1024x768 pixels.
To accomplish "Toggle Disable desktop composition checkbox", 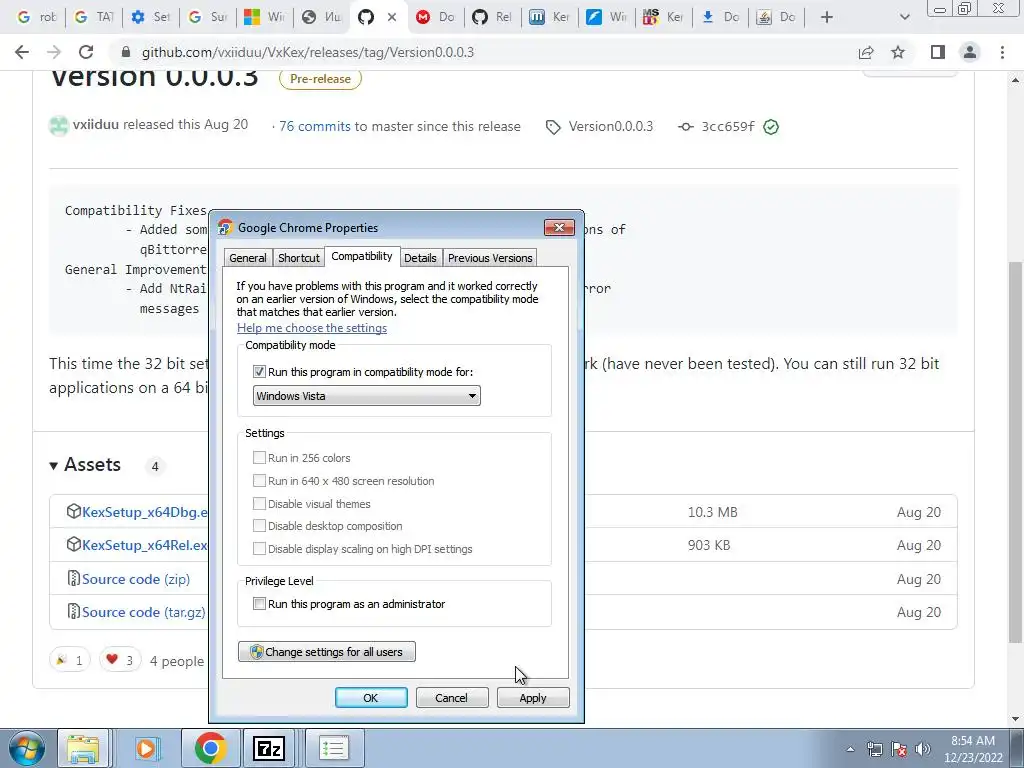I will (259, 526).
